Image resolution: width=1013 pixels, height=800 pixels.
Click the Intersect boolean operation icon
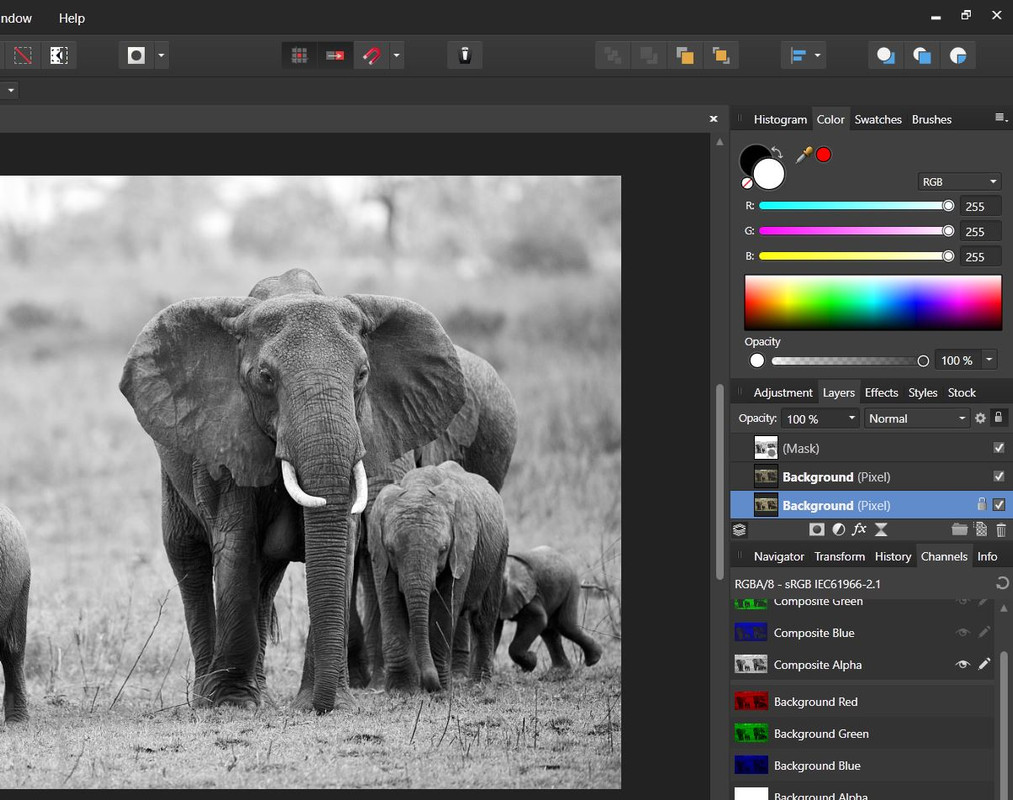[957, 56]
